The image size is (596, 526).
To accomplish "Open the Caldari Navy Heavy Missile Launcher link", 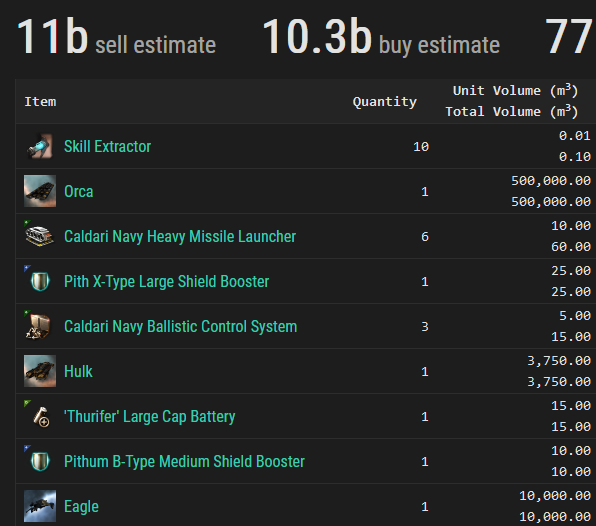I will (180, 236).
